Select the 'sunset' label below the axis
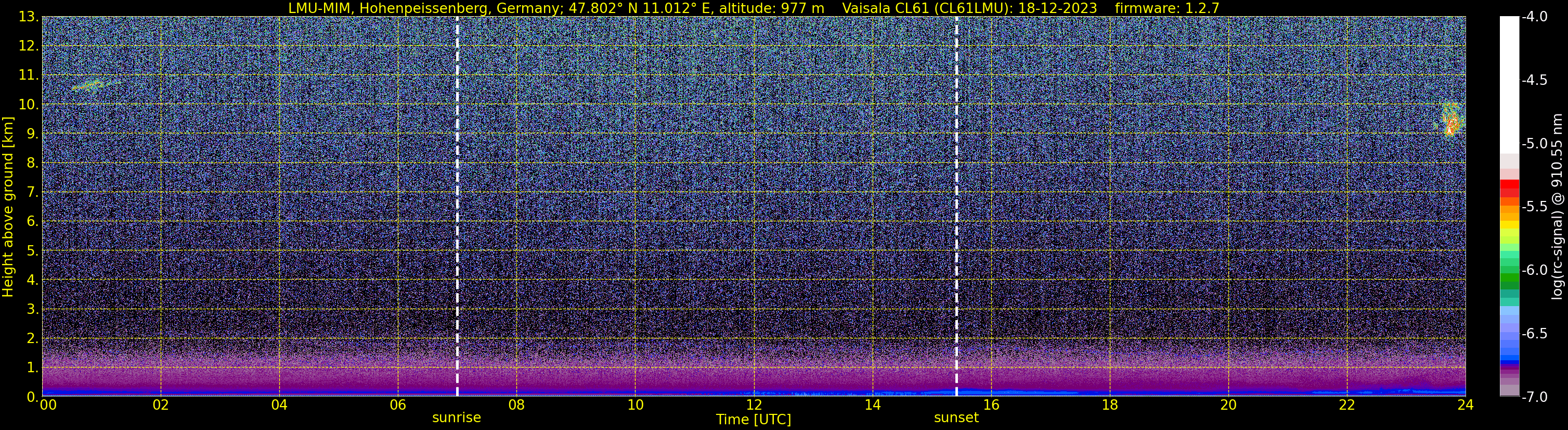1568x430 pixels. pos(956,418)
